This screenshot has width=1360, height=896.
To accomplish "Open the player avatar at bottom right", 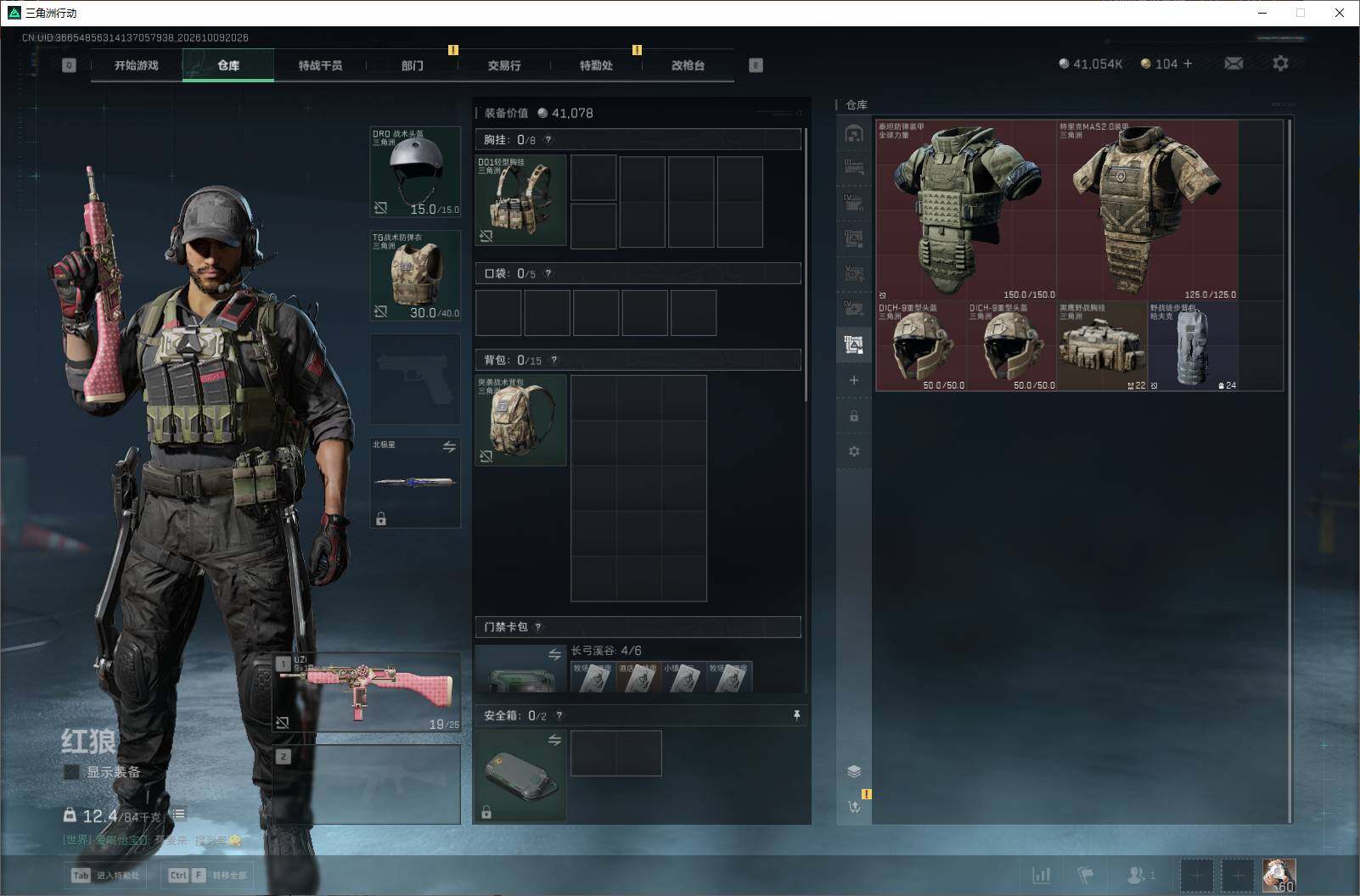I will pos(1279,875).
